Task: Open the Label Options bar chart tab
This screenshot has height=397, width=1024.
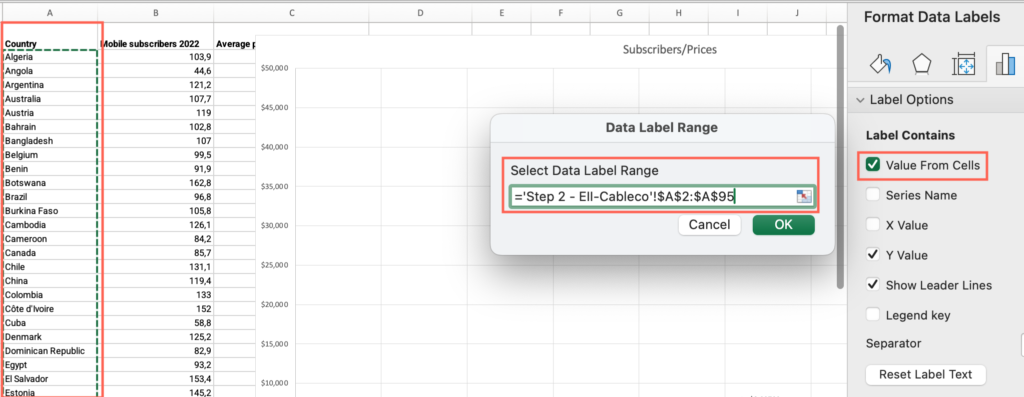Action: tap(1004, 64)
